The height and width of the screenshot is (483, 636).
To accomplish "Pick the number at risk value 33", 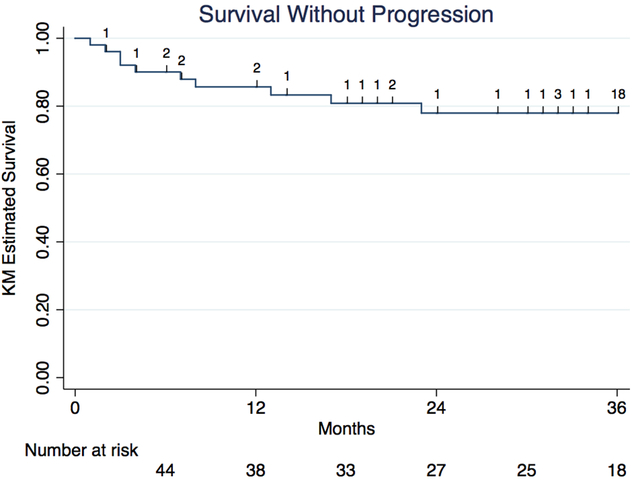I will pyautogui.click(x=346, y=469).
